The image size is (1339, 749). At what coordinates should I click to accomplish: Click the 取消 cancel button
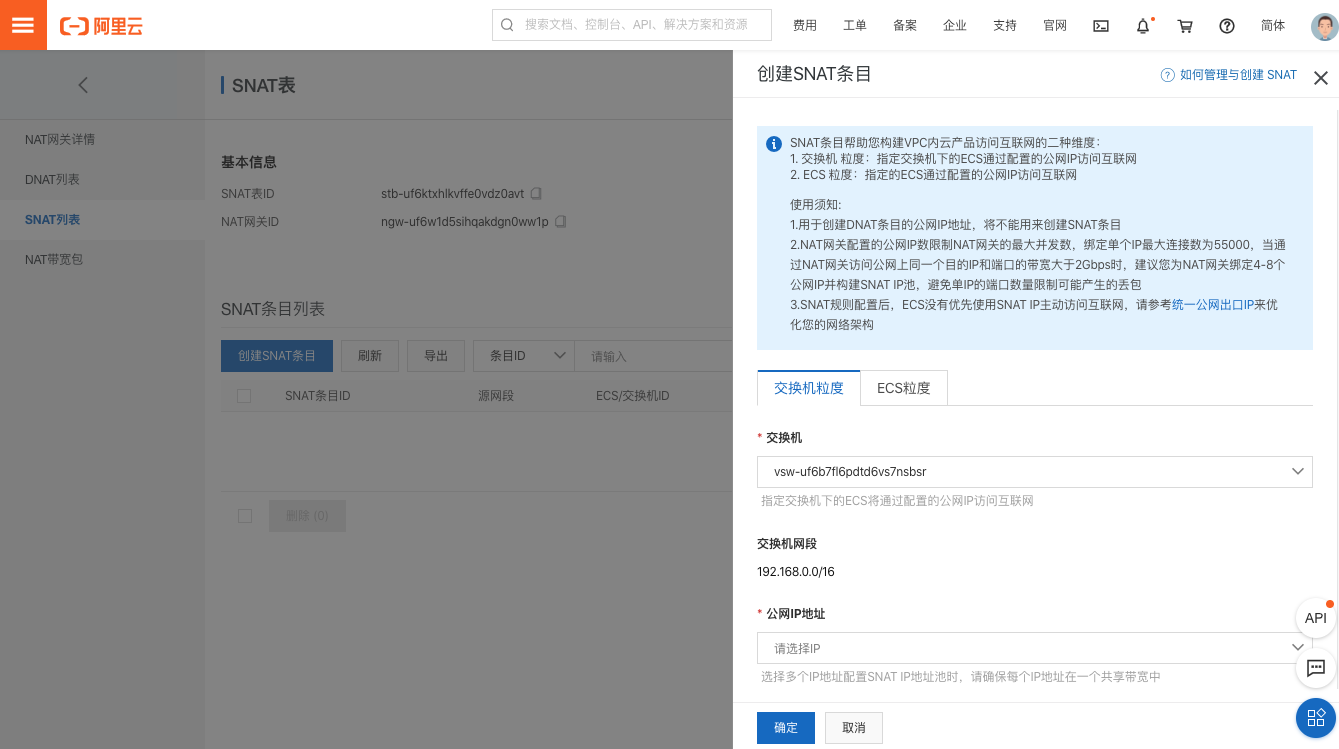coord(854,728)
